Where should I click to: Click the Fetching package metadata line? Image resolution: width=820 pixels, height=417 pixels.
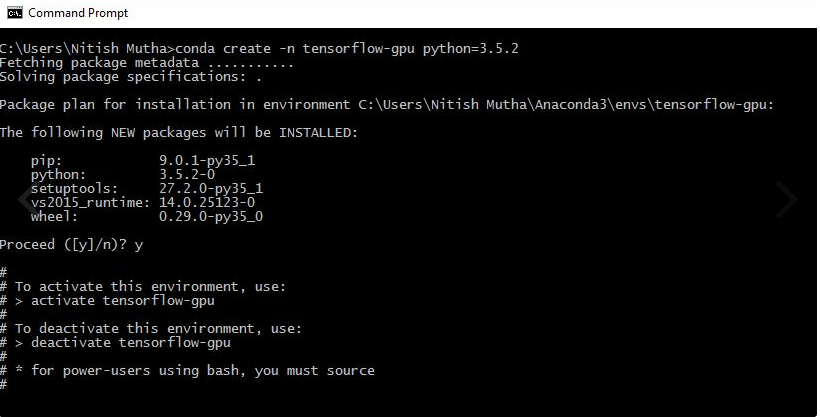146,63
